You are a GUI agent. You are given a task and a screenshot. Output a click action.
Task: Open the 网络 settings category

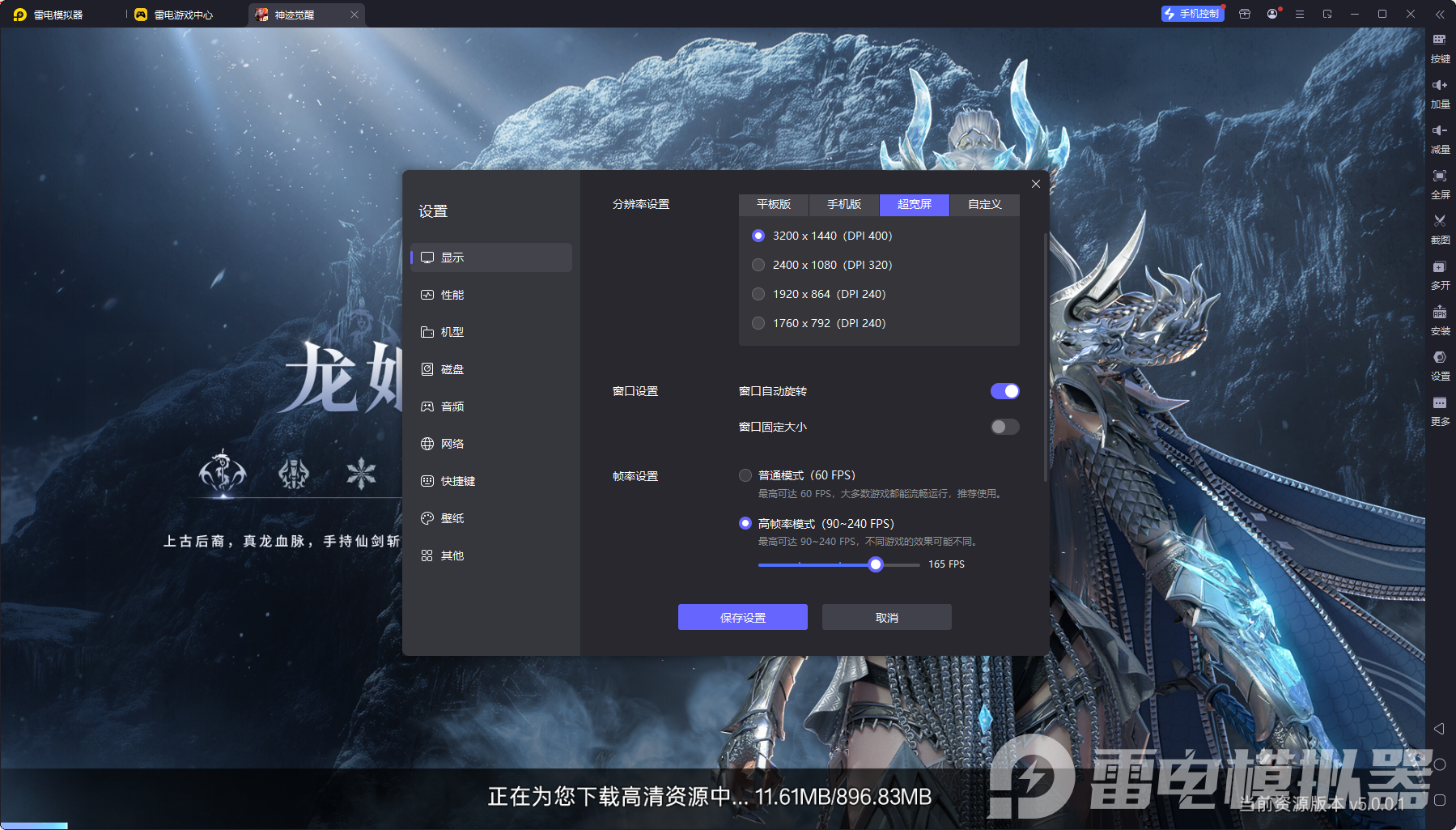click(491, 444)
